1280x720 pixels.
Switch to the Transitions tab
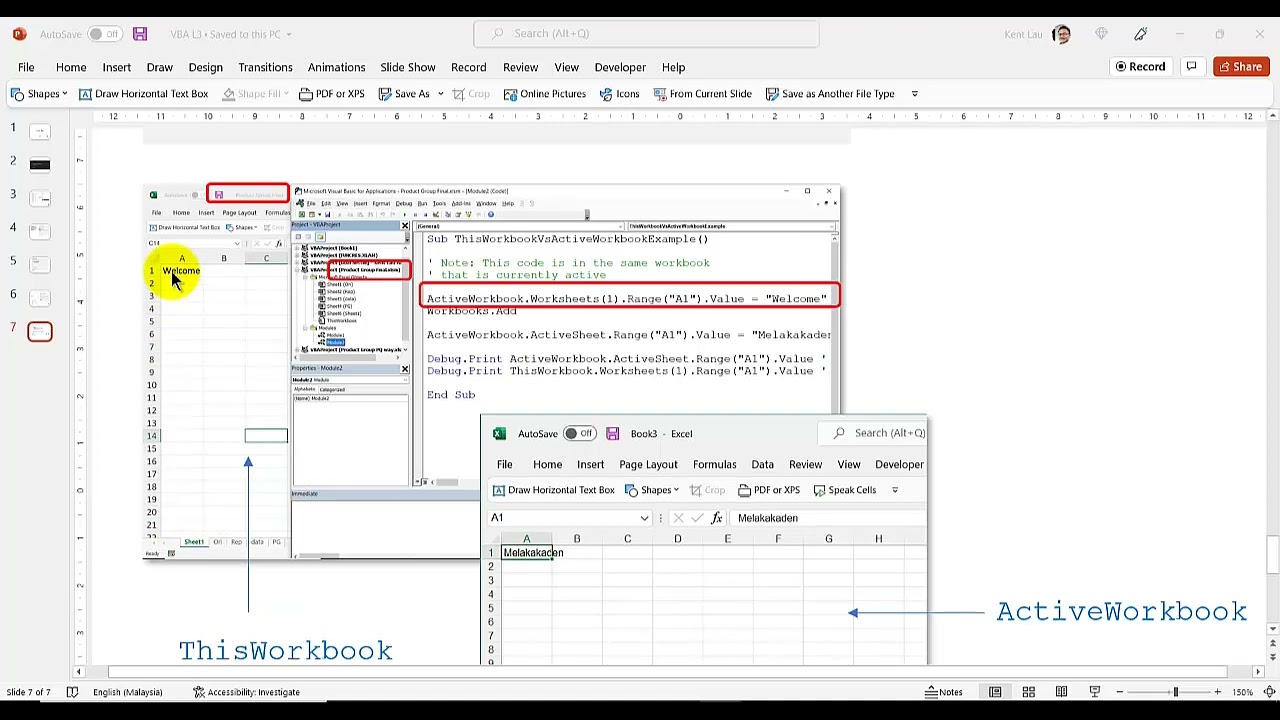pos(265,67)
